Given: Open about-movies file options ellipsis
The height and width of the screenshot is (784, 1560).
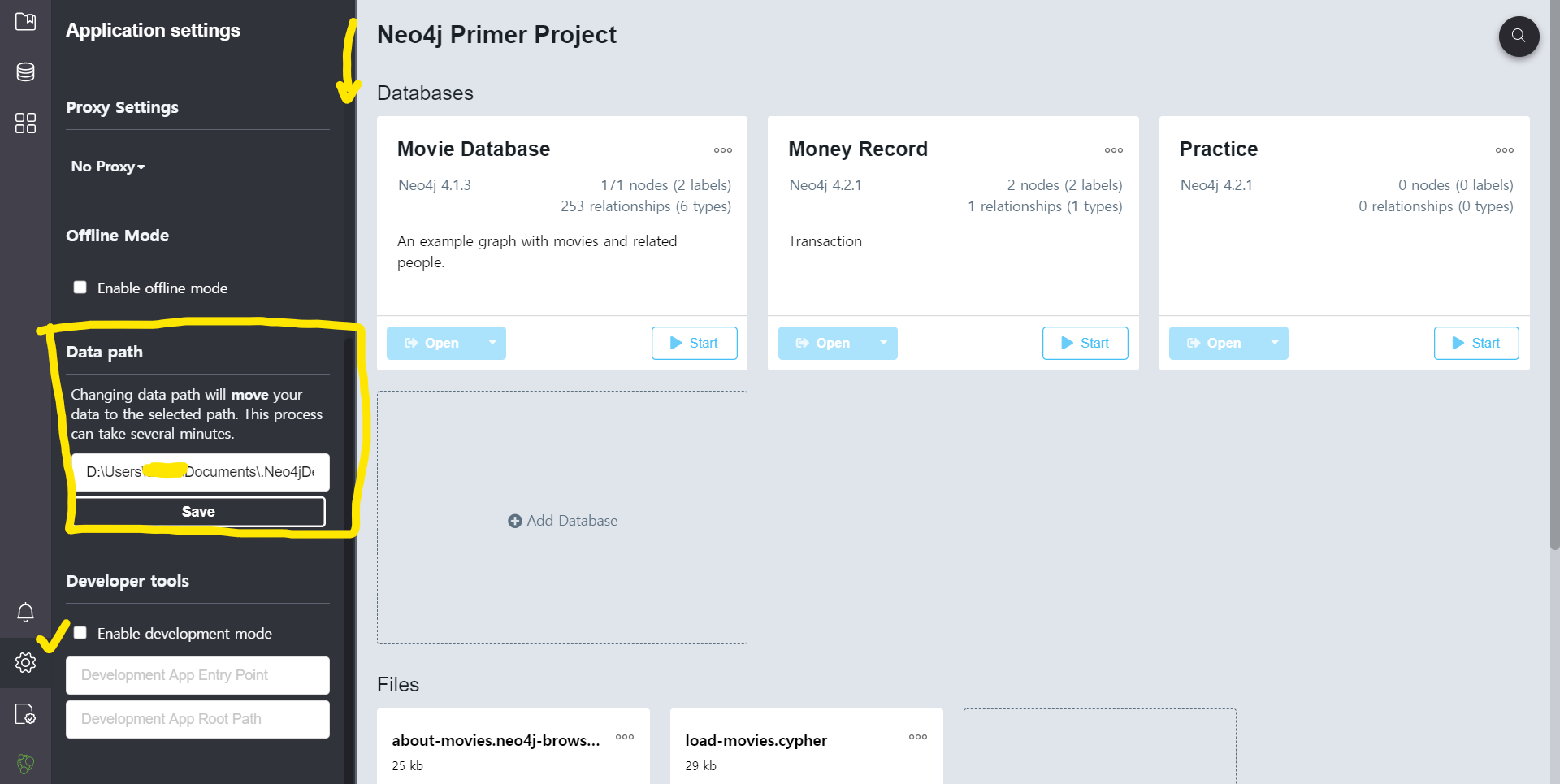Looking at the screenshot, I should 625,737.
